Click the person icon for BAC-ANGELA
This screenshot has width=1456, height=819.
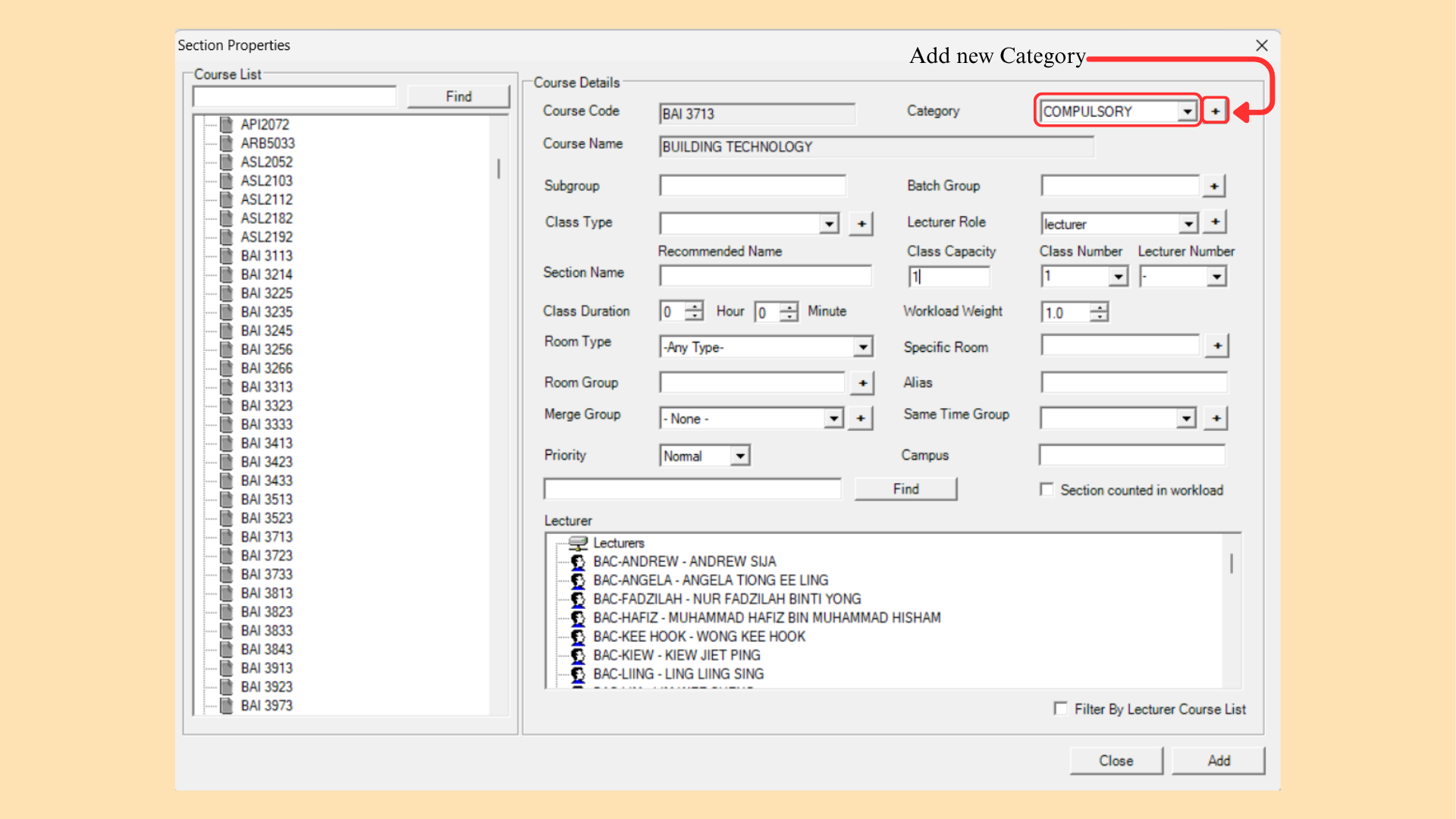click(x=579, y=581)
